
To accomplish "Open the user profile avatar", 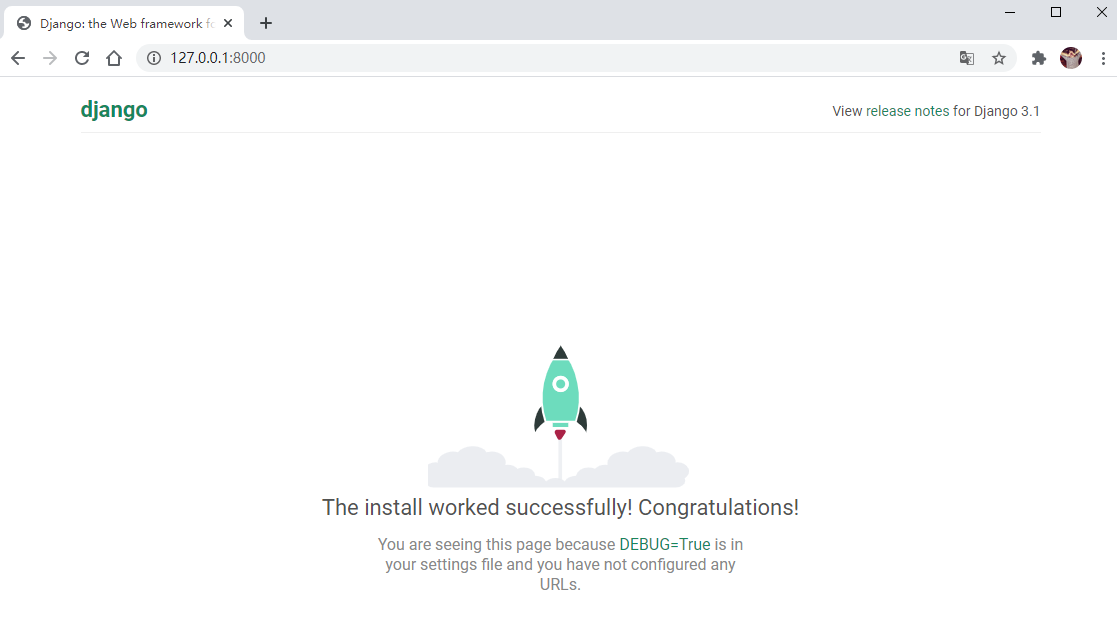I will [x=1071, y=58].
